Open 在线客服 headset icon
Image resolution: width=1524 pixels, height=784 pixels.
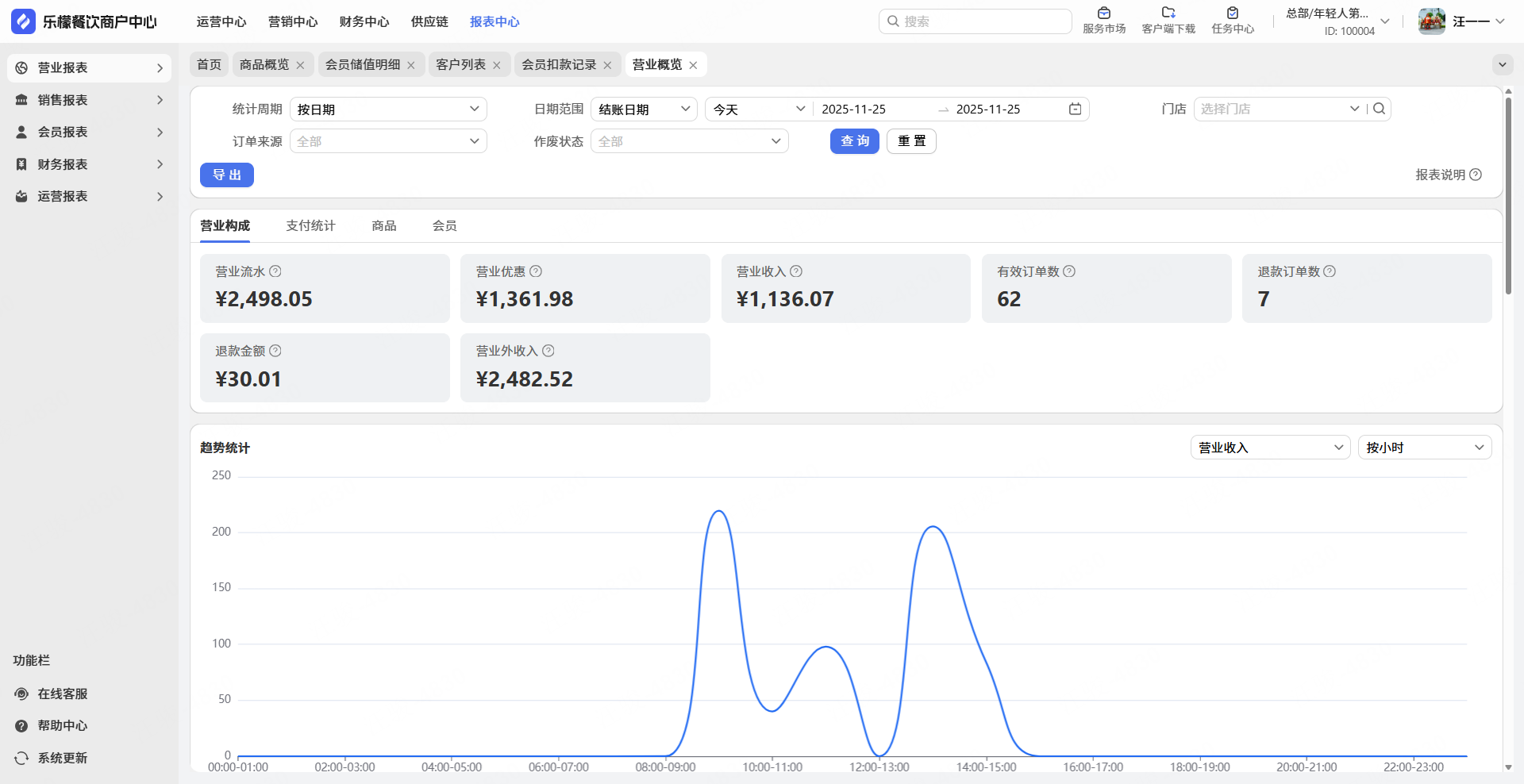[x=21, y=694]
